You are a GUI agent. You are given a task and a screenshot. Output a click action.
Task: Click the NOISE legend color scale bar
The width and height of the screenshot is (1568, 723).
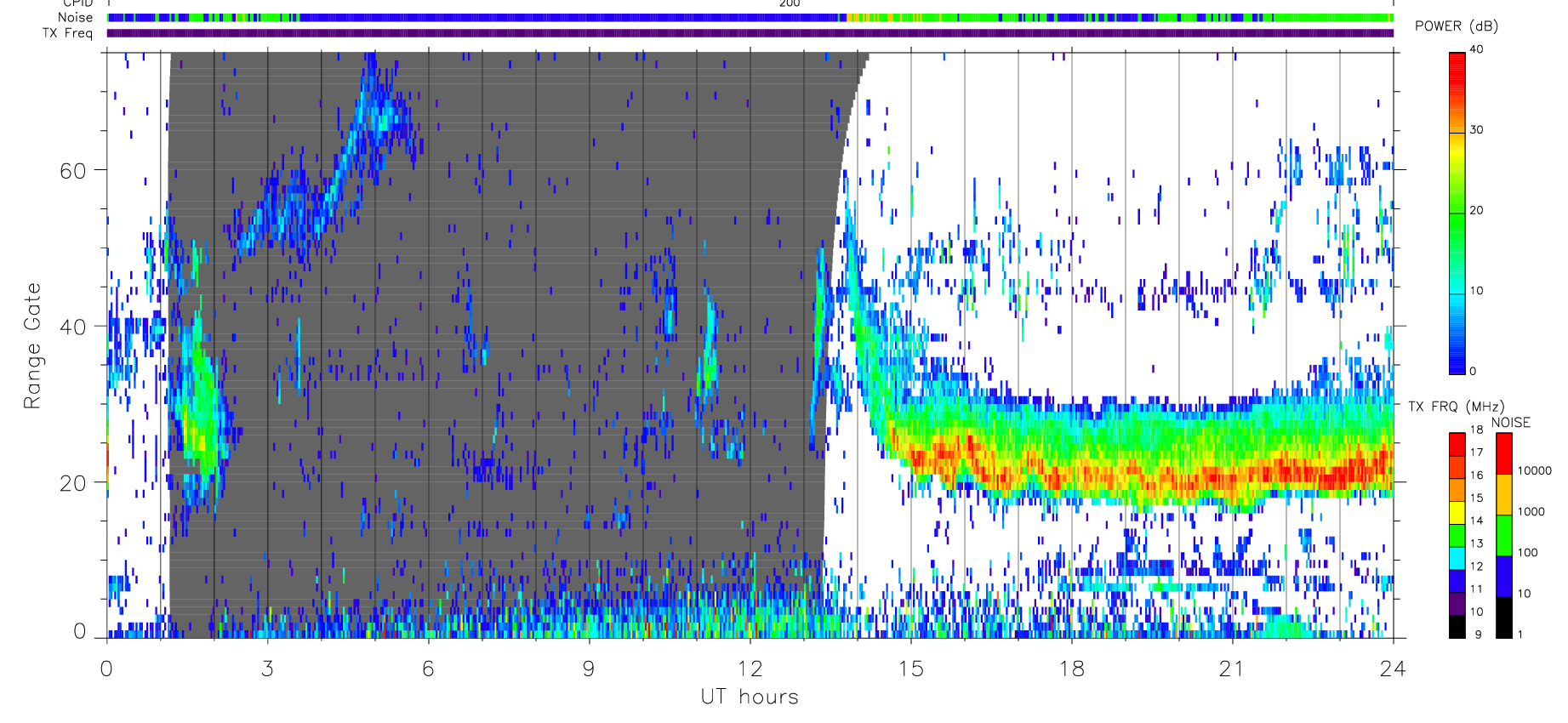coord(1504,535)
